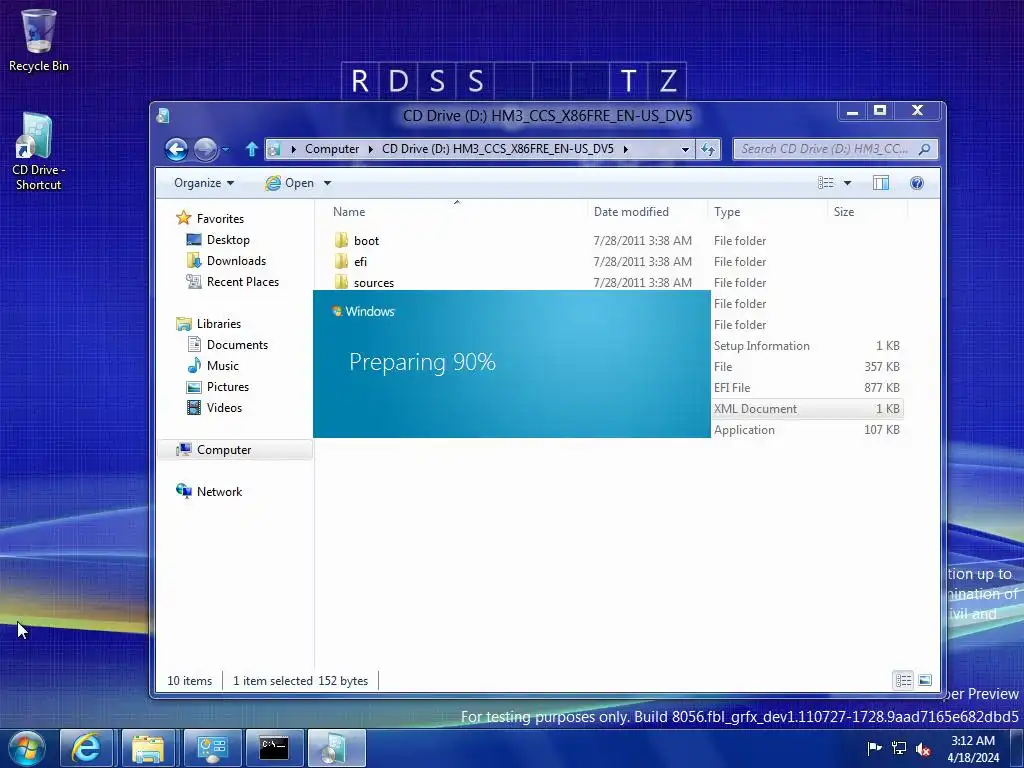The width and height of the screenshot is (1024, 768).
Task: Select the EFI File 877 KB row
Action: [807, 387]
